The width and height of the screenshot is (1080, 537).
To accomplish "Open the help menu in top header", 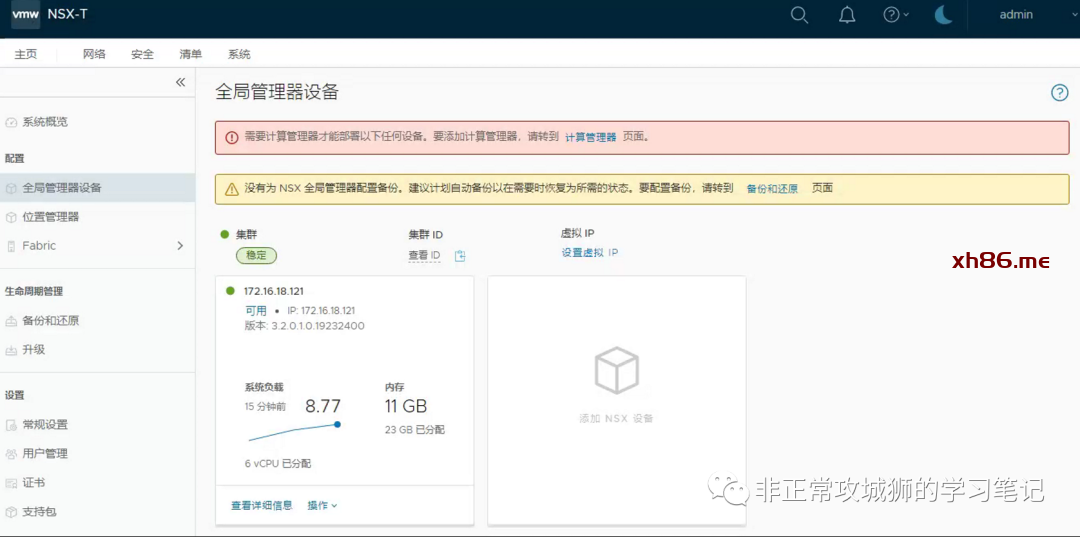I will 895,15.
